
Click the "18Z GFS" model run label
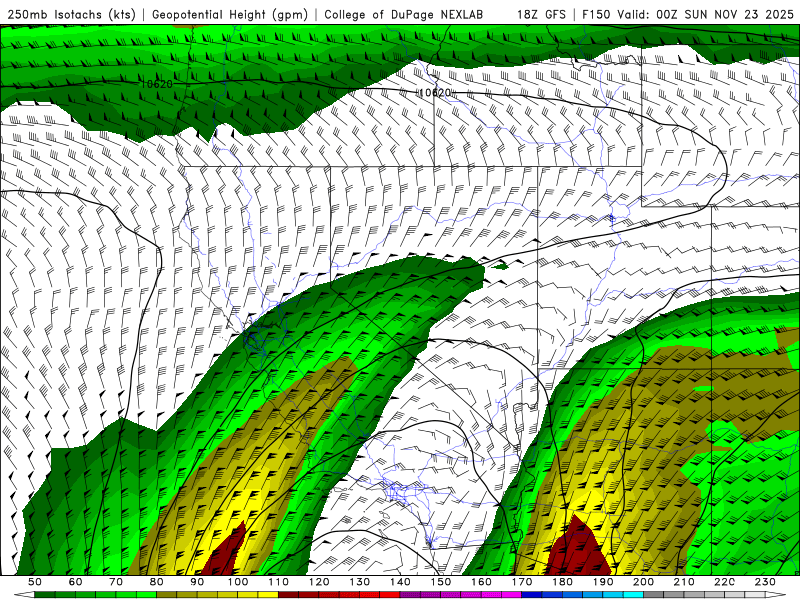pyautogui.click(x=541, y=14)
